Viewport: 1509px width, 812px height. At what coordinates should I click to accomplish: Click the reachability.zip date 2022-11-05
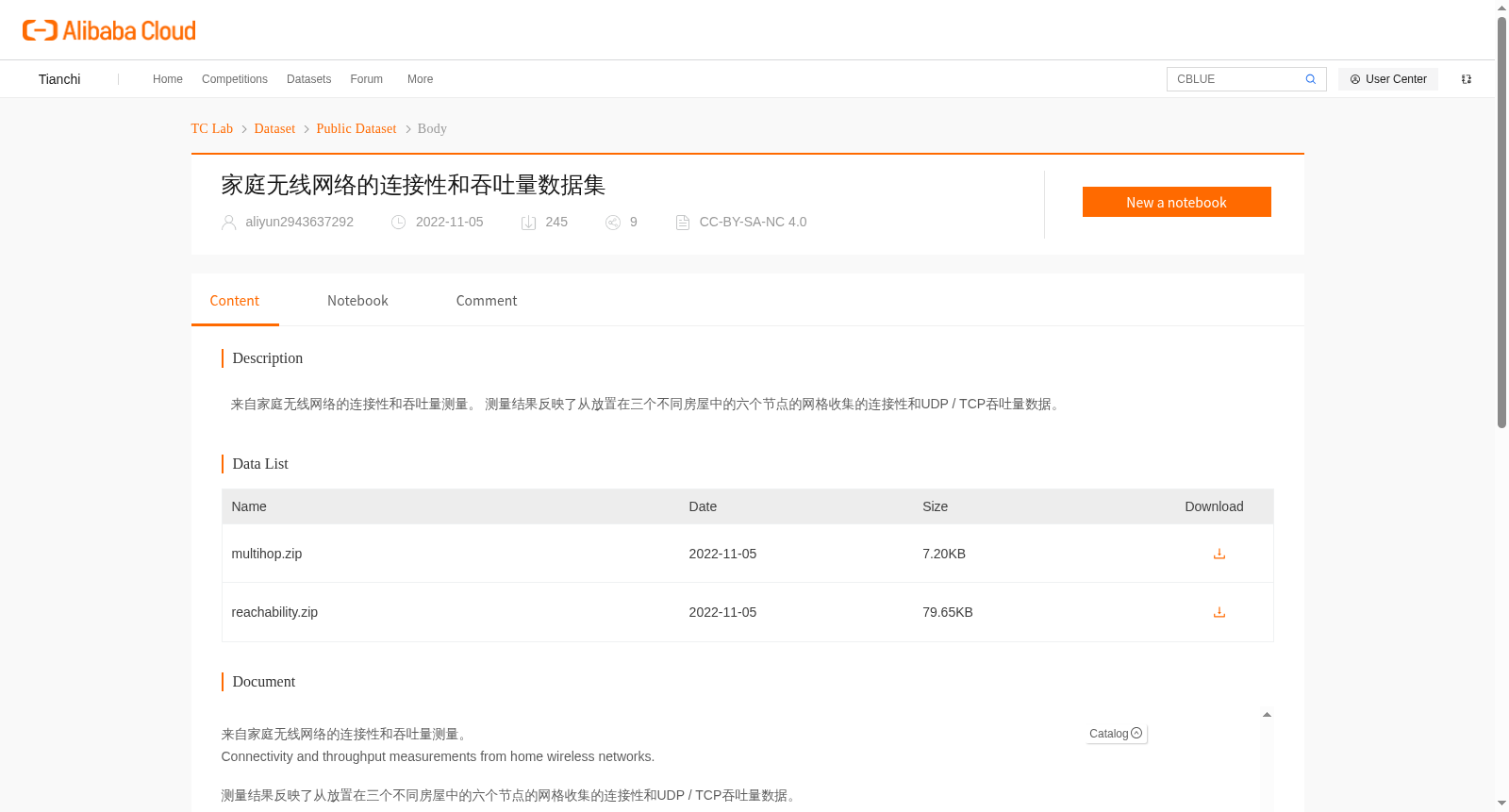pos(722,612)
